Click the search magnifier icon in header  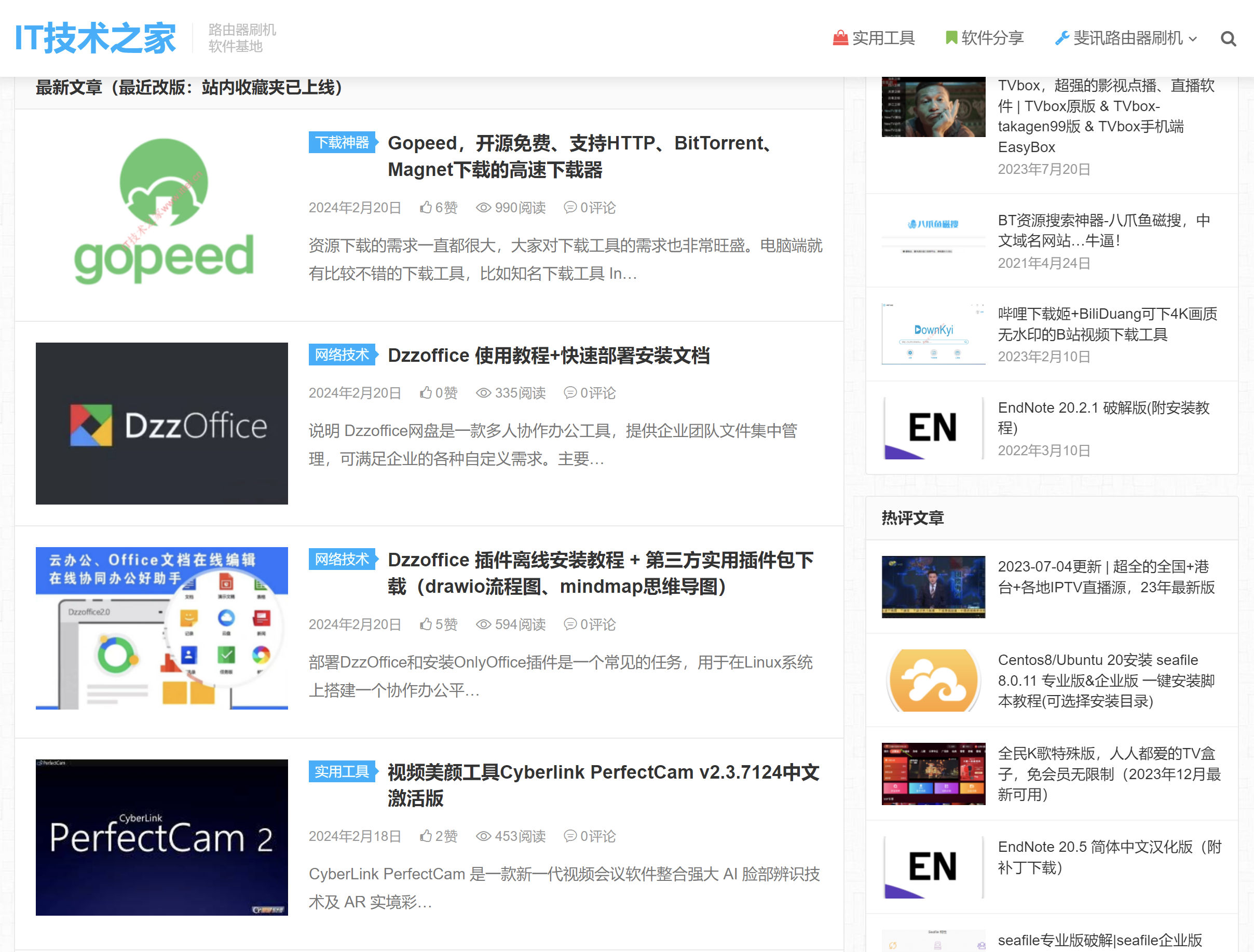pyautogui.click(x=1228, y=38)
